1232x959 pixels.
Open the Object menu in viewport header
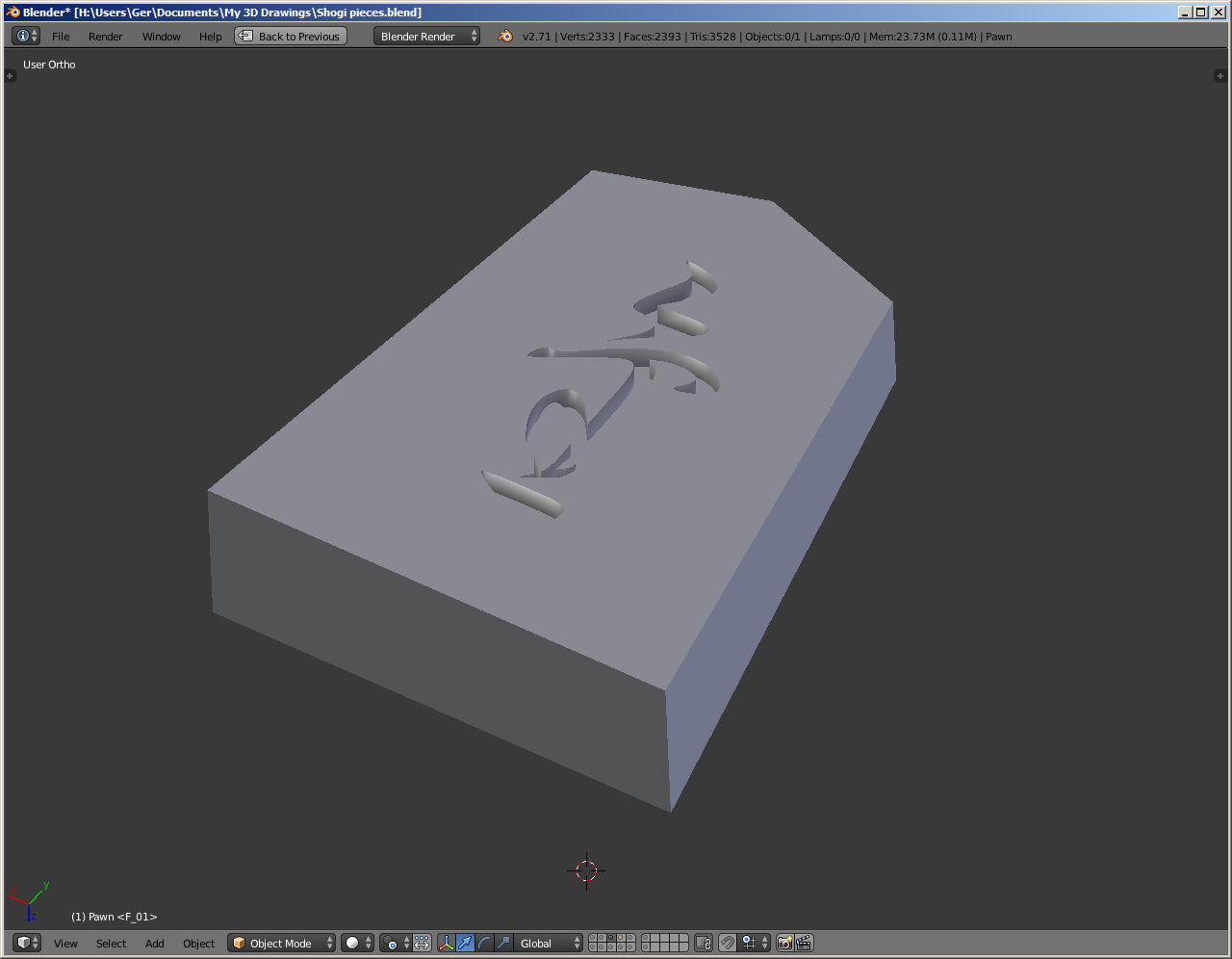click(198, 944)
